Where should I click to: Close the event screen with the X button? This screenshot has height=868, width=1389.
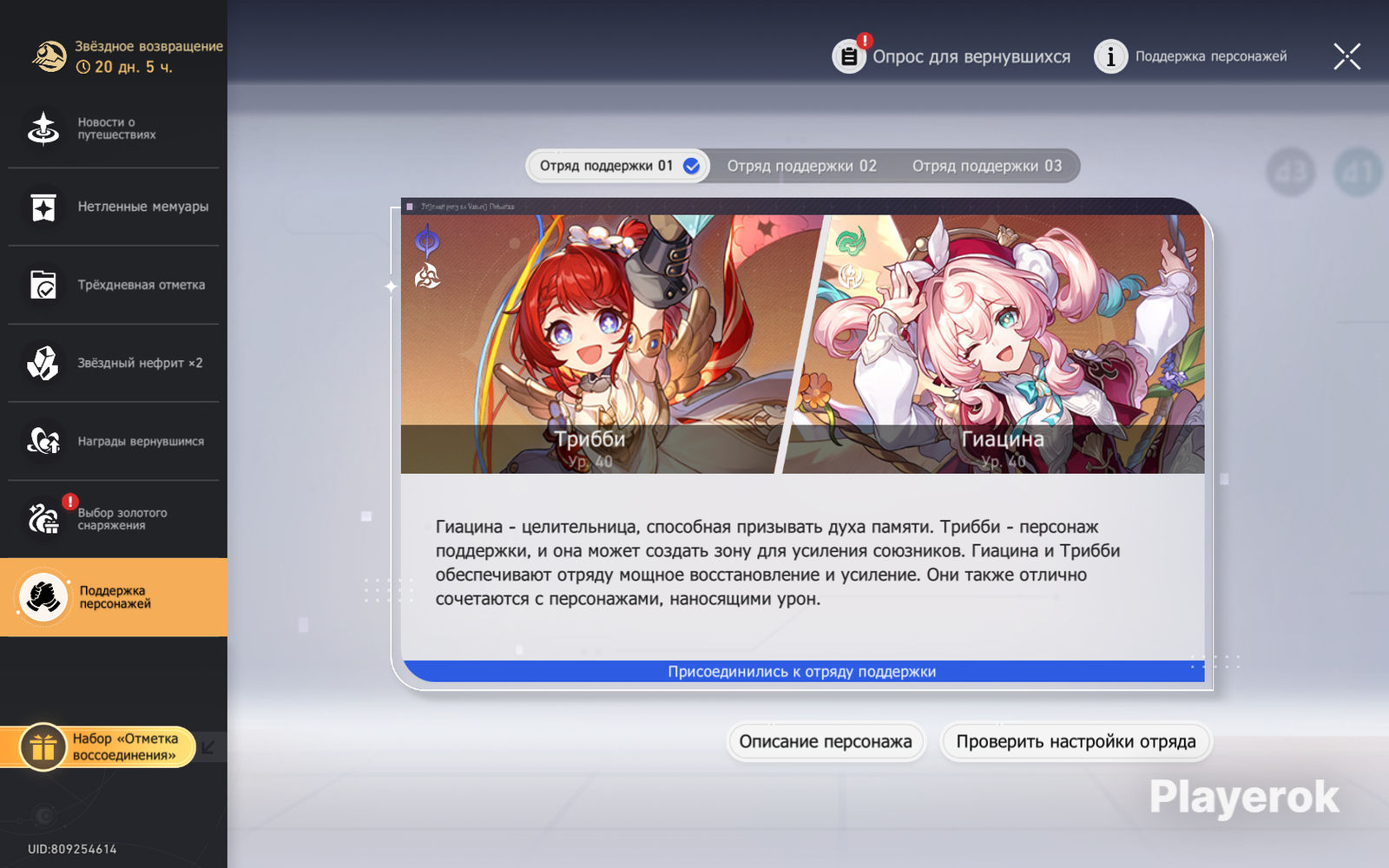tap(1346, 56)
